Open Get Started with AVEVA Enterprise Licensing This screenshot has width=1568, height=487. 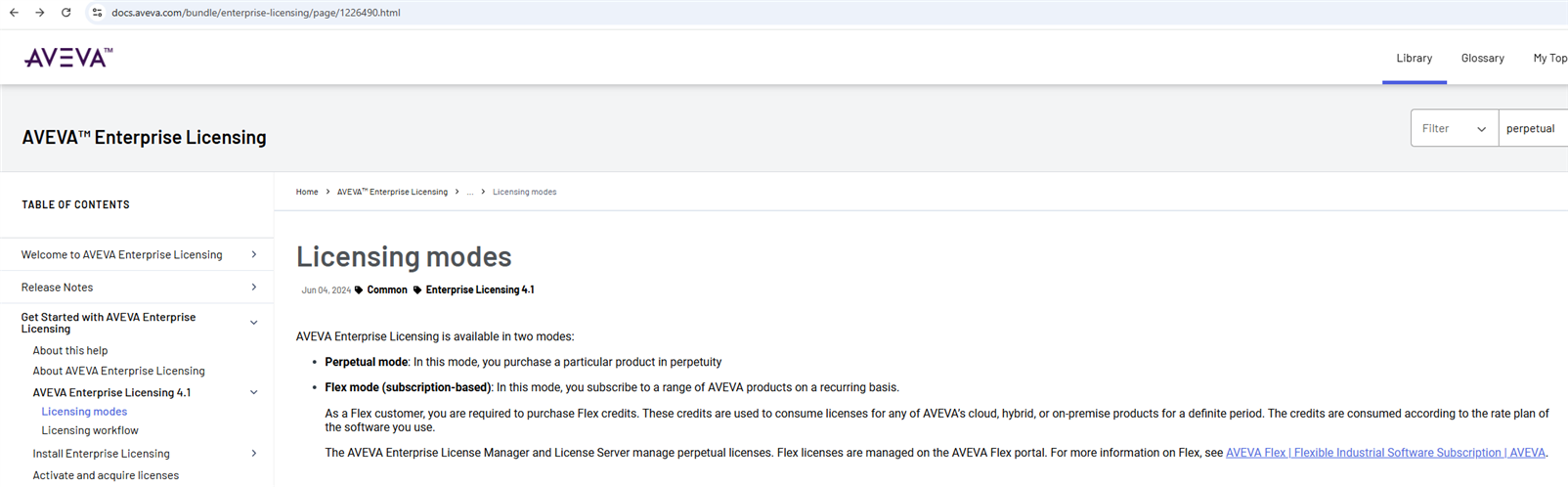109,323
